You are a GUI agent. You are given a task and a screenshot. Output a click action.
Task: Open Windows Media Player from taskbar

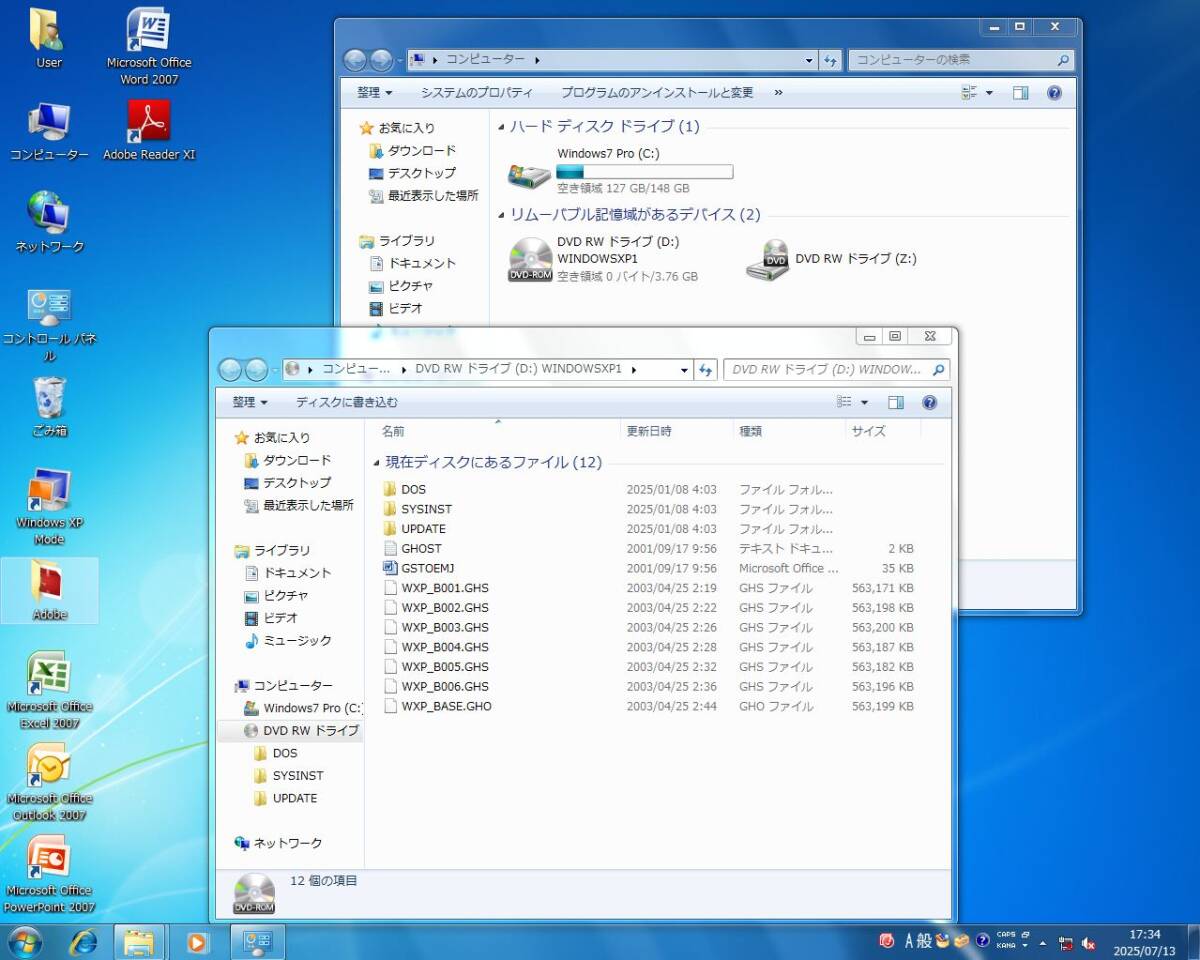(x=197, y=941)
